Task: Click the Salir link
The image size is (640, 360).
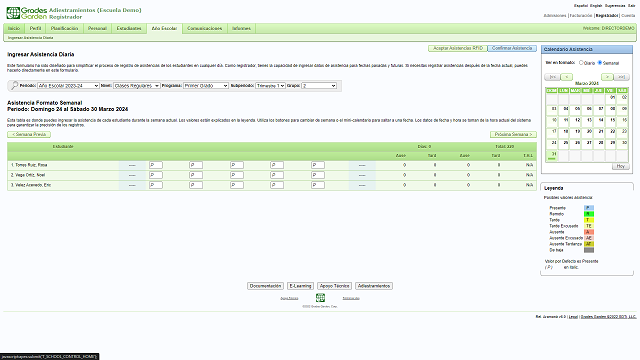Action: tap(631, 6)
